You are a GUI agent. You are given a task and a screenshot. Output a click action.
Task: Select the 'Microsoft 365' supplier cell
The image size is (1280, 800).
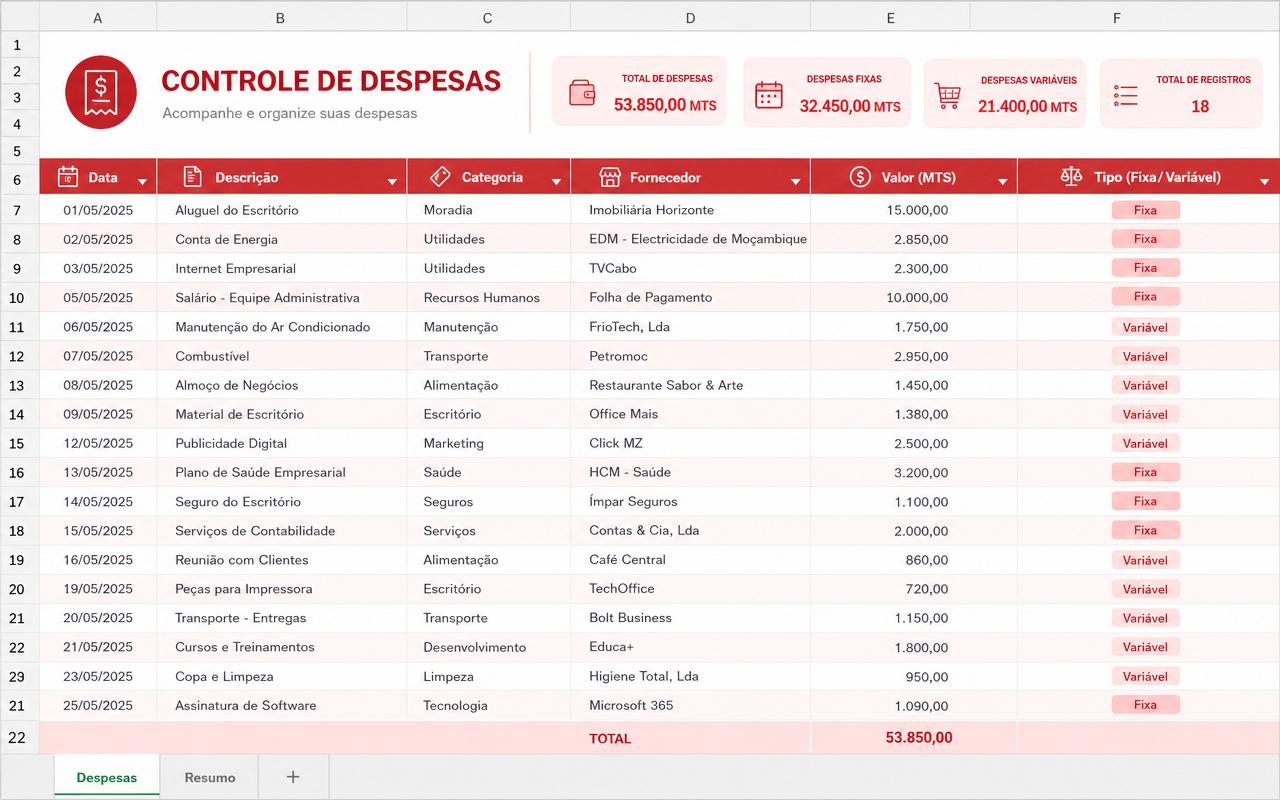[x=690, y=705]
